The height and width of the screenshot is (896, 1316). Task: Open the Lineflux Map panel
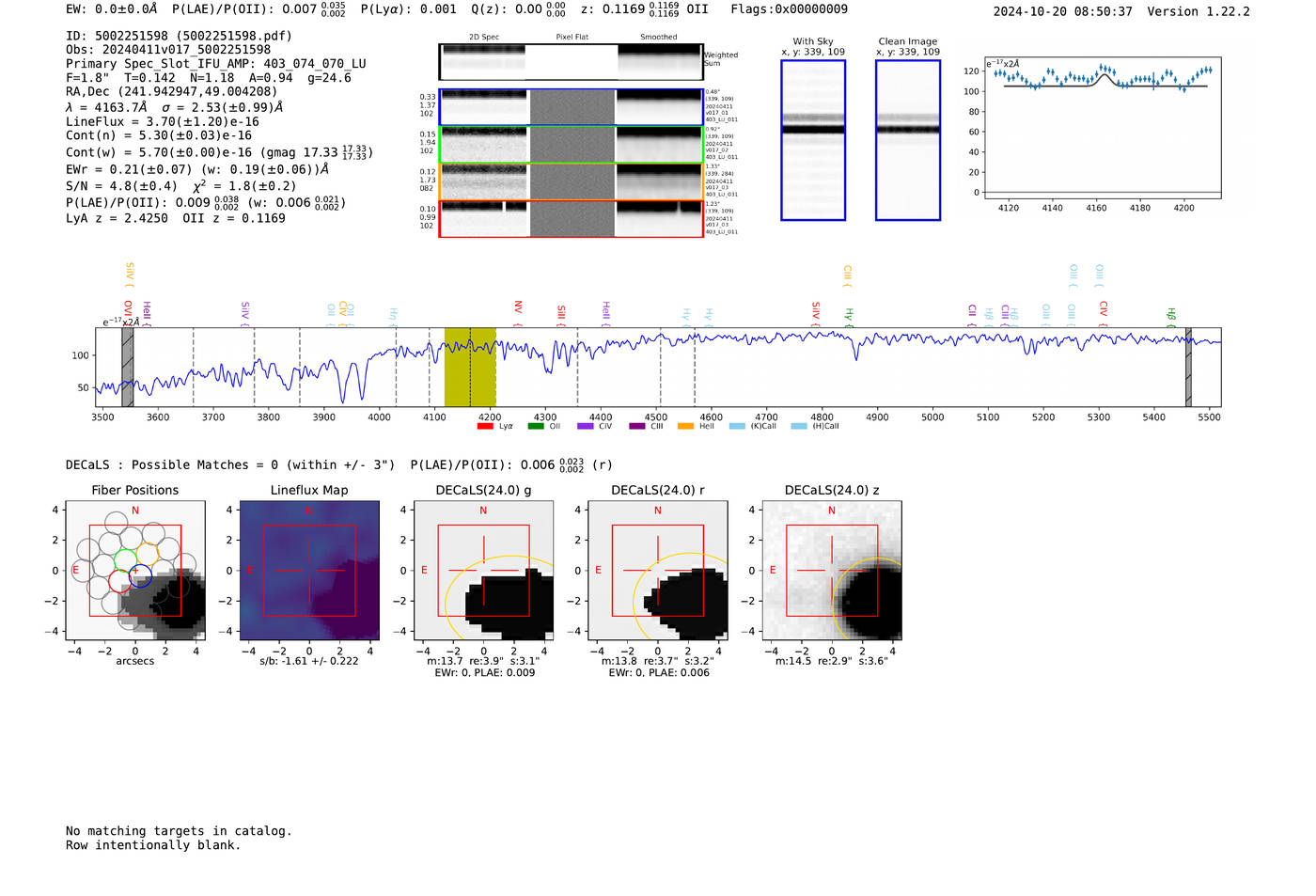pyautogui.click(x=309, y=571)
